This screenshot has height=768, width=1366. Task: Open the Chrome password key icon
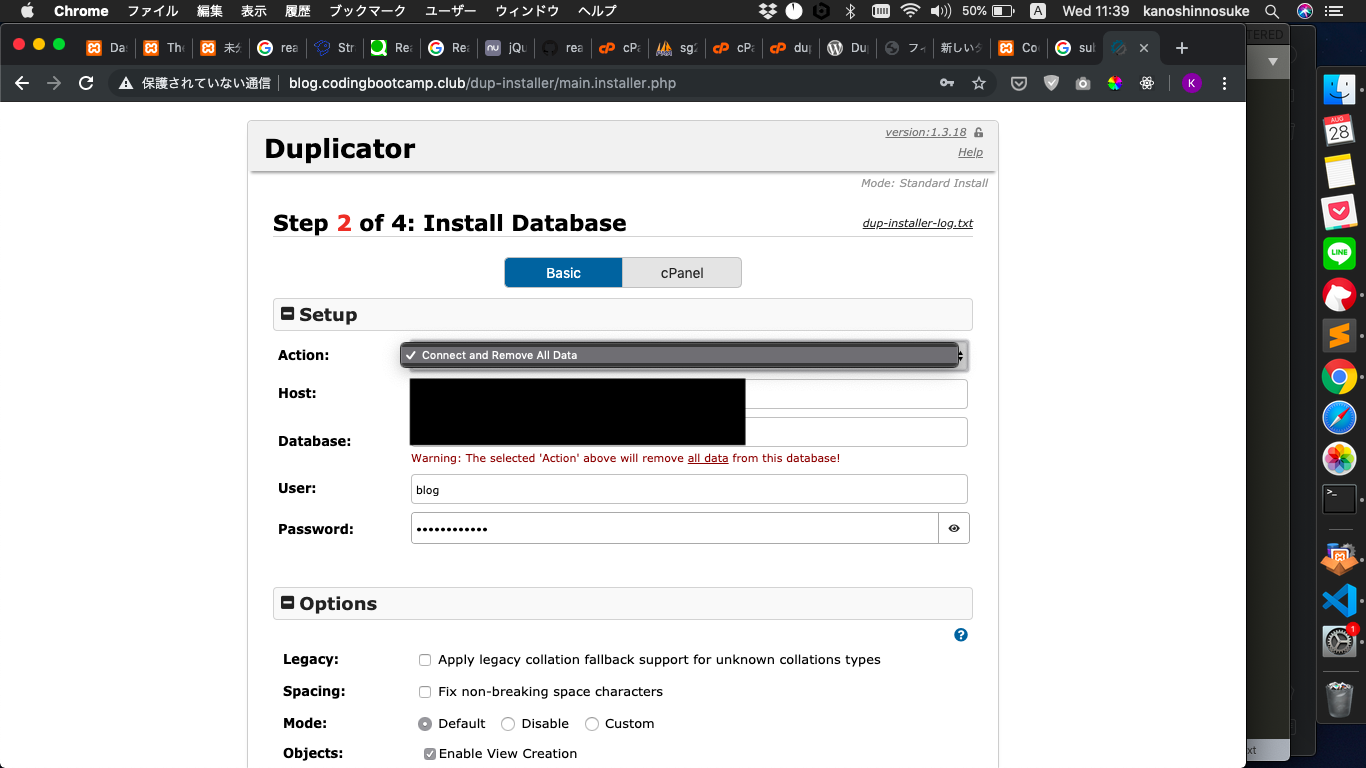(x=946, y=83)
